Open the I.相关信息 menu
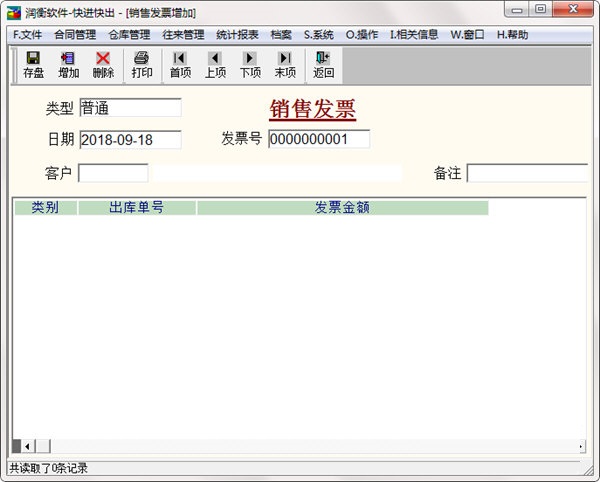 click(414, 35)
